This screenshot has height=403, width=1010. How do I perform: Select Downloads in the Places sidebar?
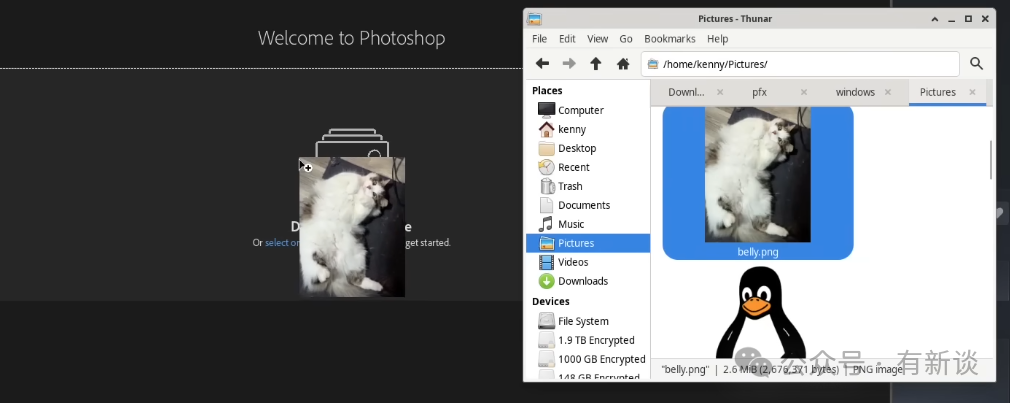[582, 281]
